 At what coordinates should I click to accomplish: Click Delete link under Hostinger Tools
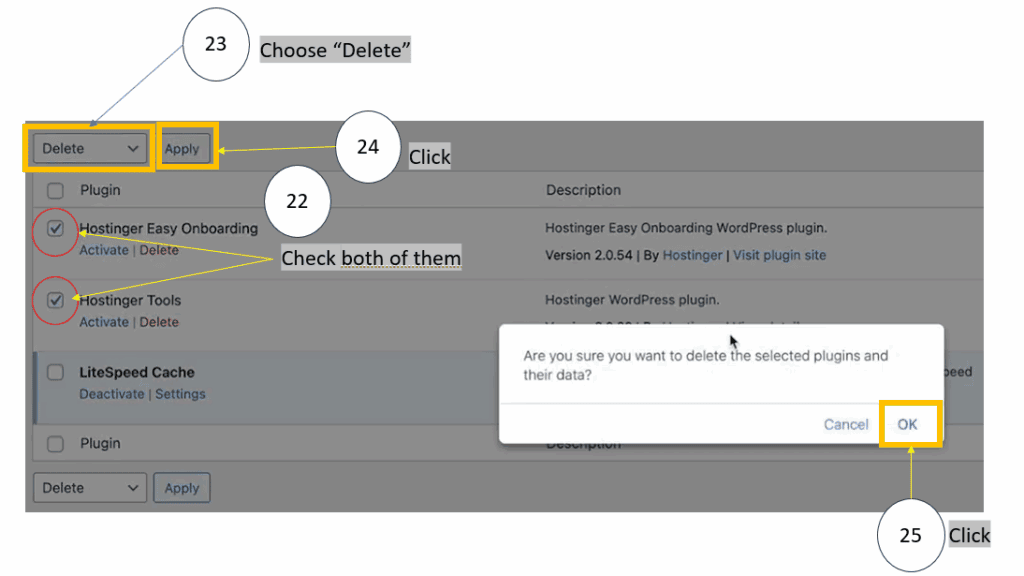point(159,322)
